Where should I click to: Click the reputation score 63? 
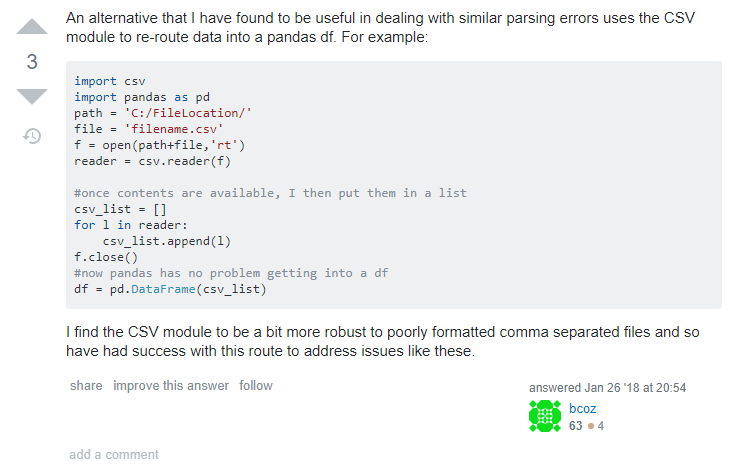[575, 426]
